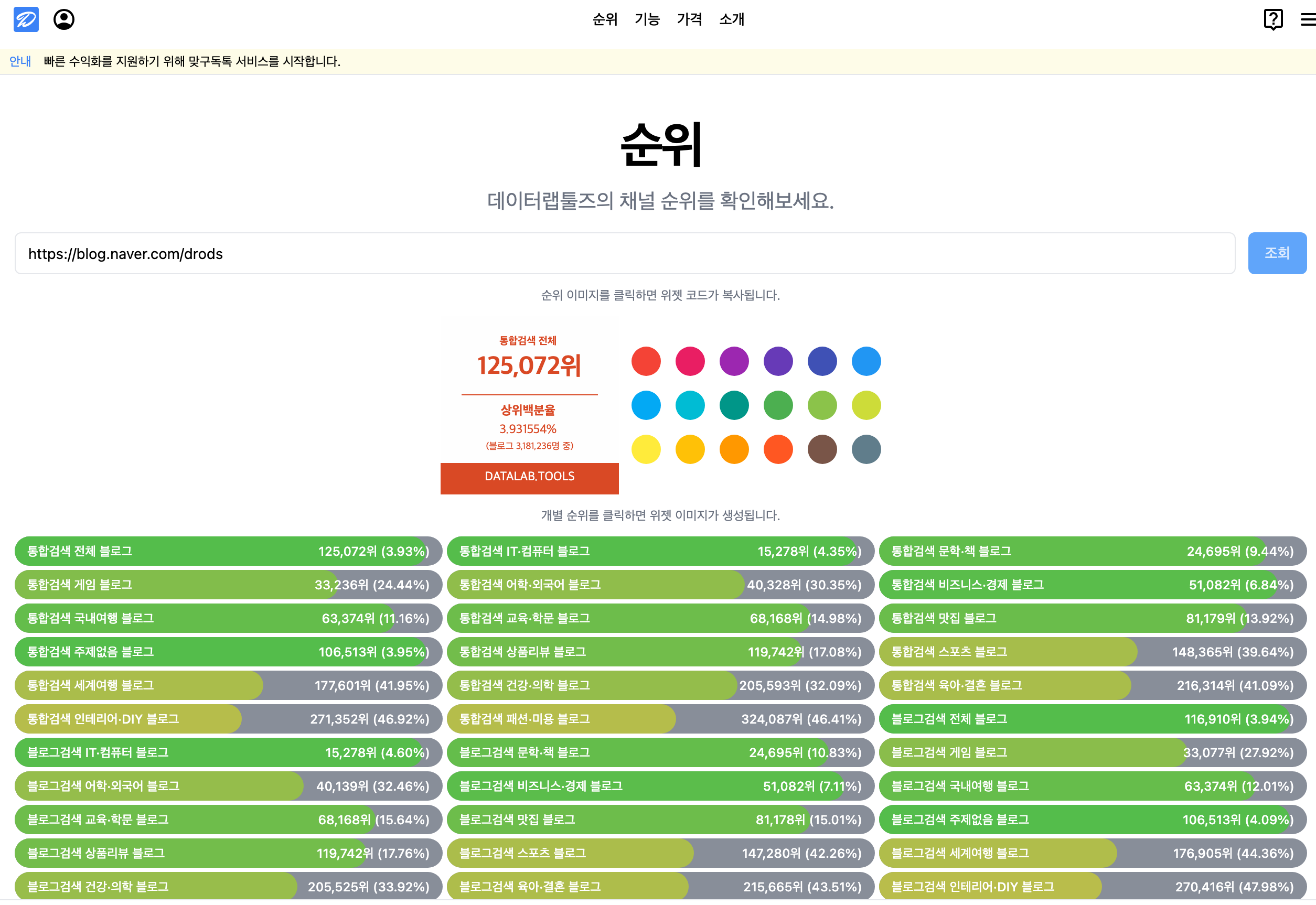The width and height of the screenshot is (1316, 905).
Task: Open the user account profile icon
Action: click(x=63, y=19)
